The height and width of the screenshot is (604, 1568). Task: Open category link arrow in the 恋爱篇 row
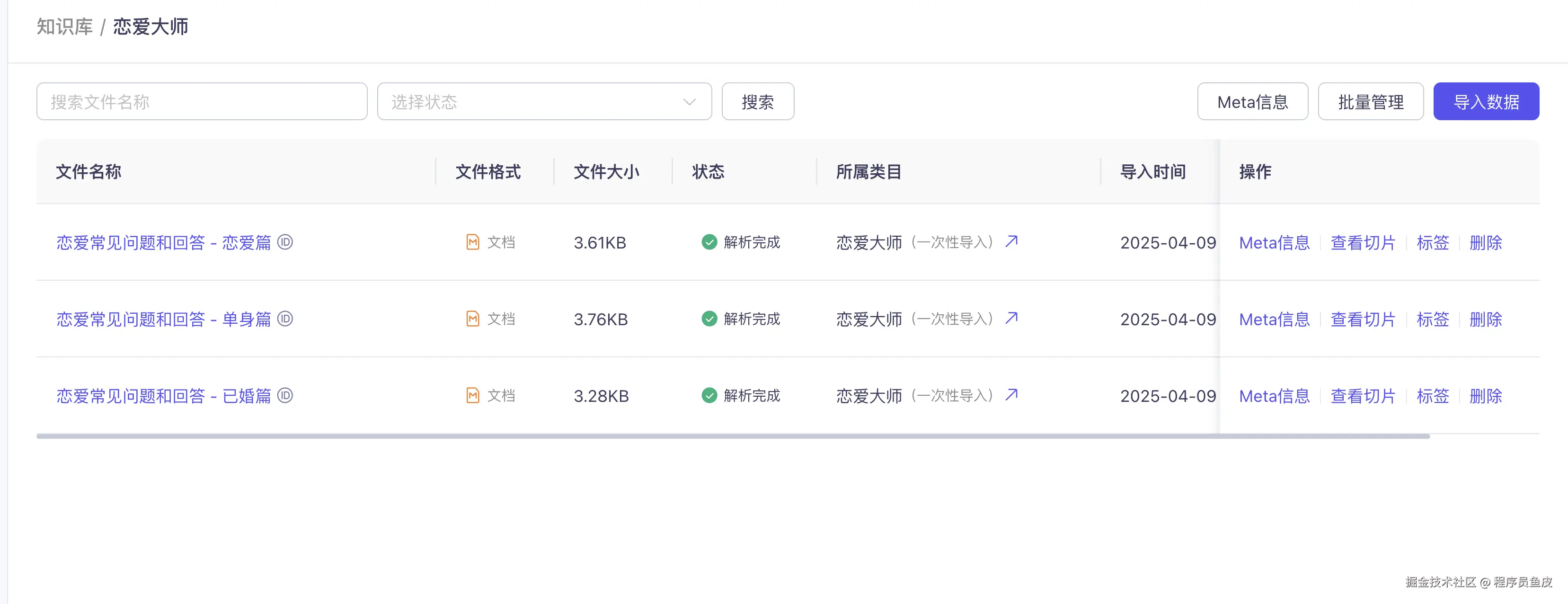1011,242
